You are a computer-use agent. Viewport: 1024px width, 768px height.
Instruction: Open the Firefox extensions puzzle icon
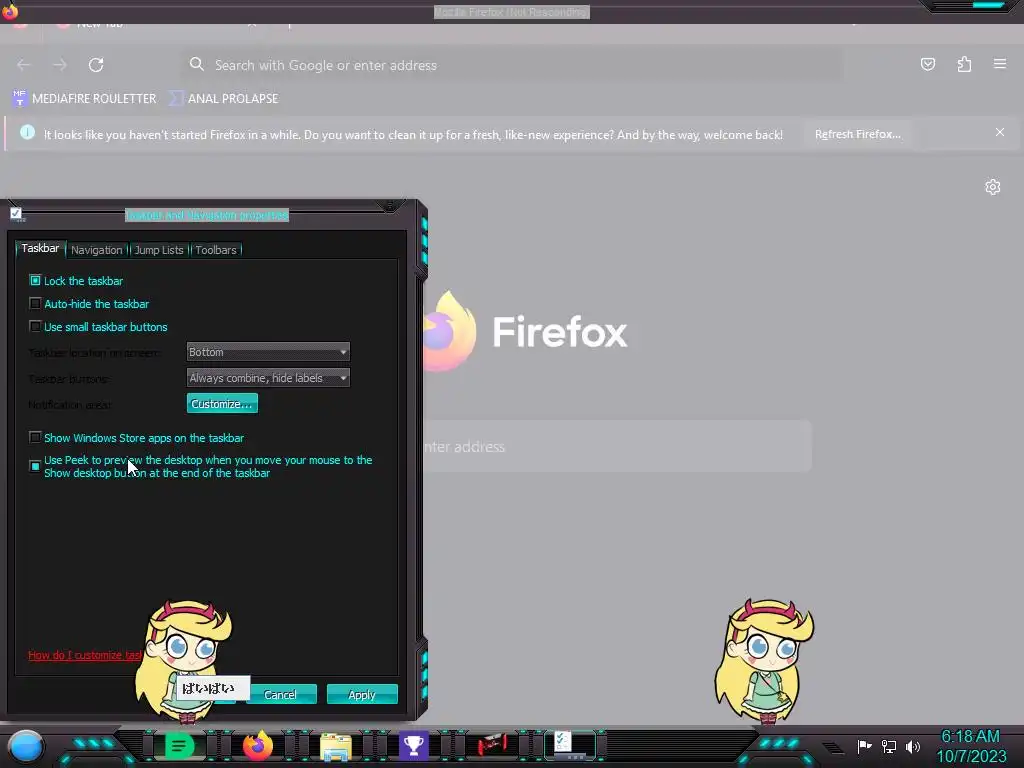point(964,64)
